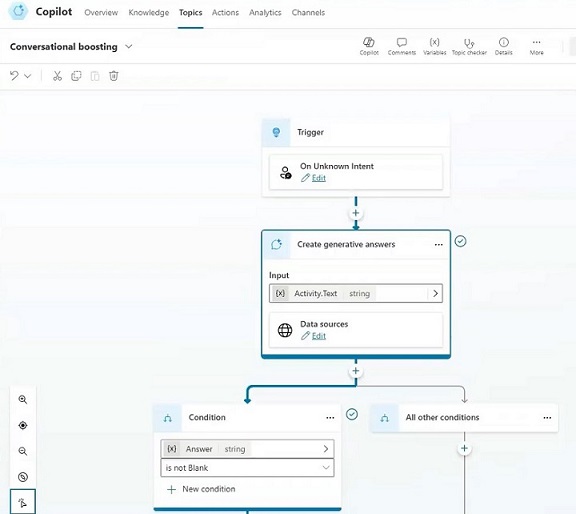Click the Cut scissors icon
This screenshot has width=576, height=514.
pyautogui.click(x=57, y=76)
